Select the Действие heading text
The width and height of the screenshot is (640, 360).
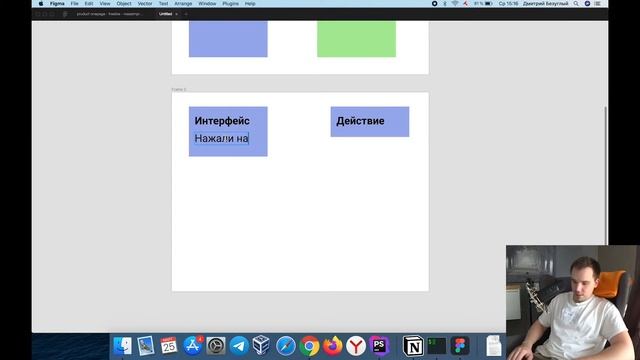(x=360, y=121)
